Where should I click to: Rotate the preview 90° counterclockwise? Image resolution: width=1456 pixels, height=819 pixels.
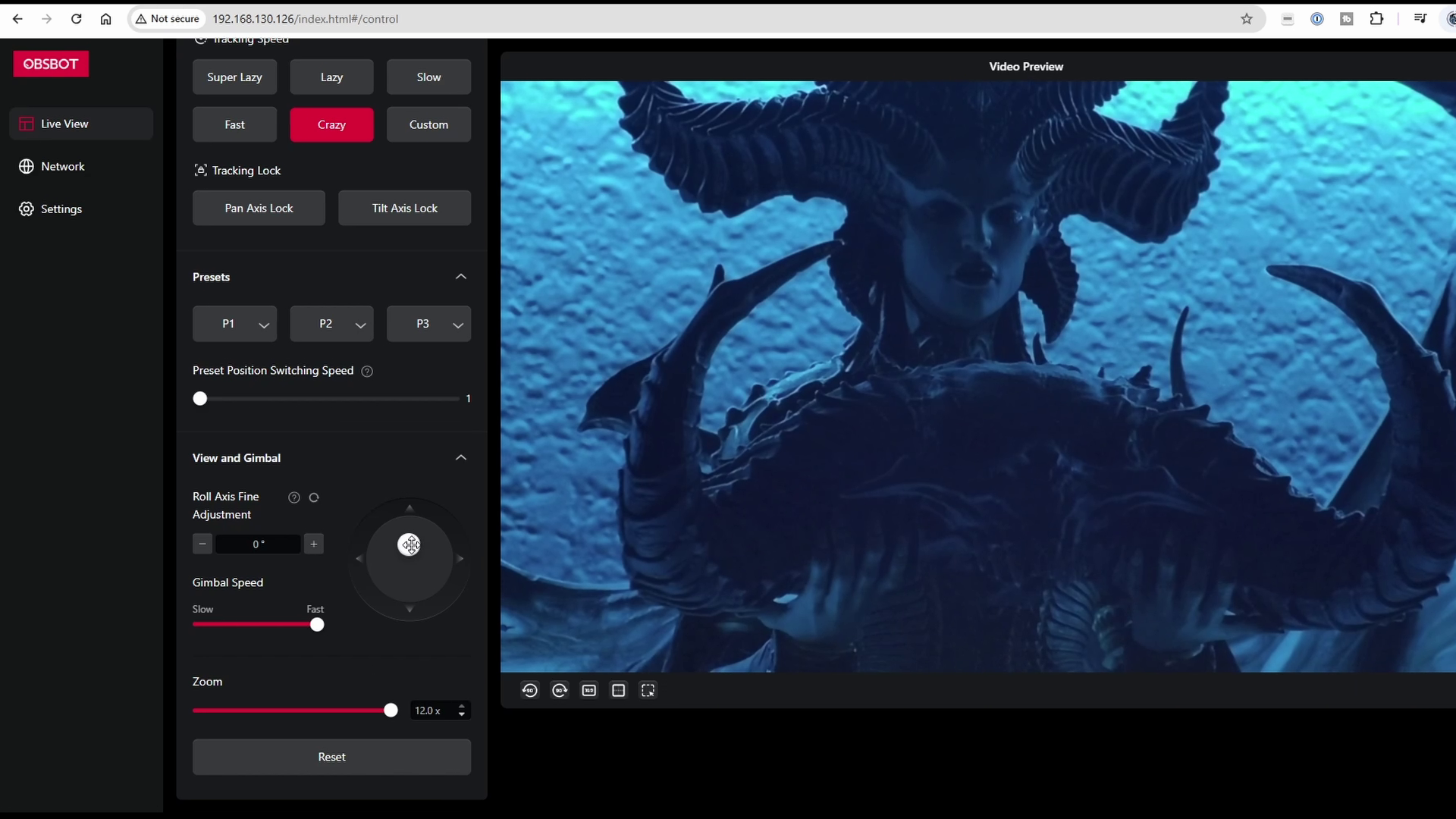click(529, 690)
